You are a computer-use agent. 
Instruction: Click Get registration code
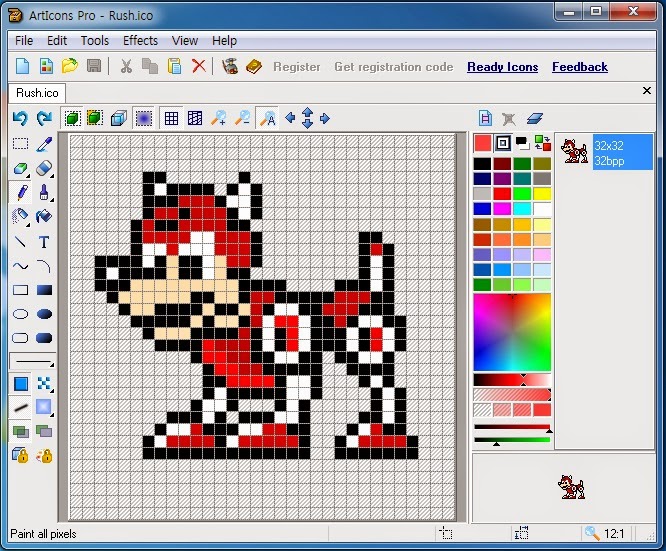[394, 67]
